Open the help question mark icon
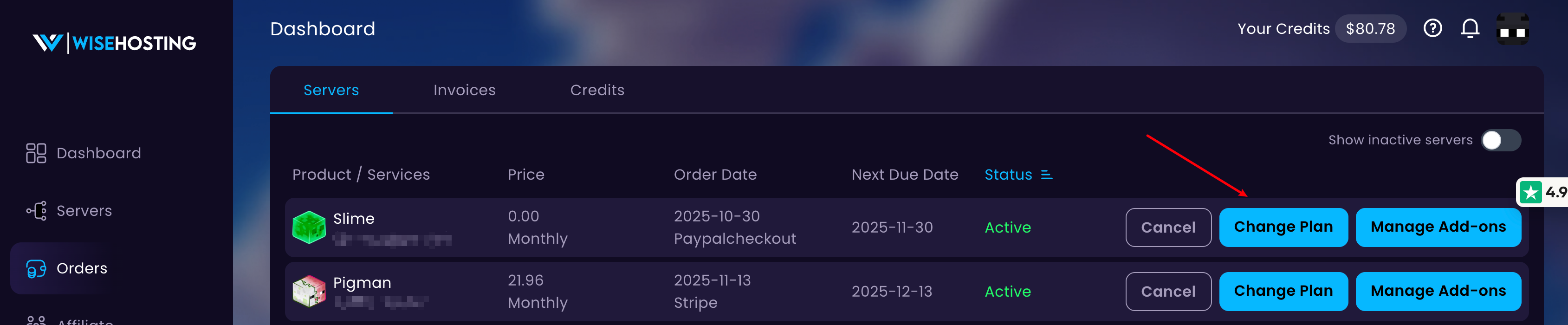Viewport: 1568px width, 325px height. coord(1432,29)
